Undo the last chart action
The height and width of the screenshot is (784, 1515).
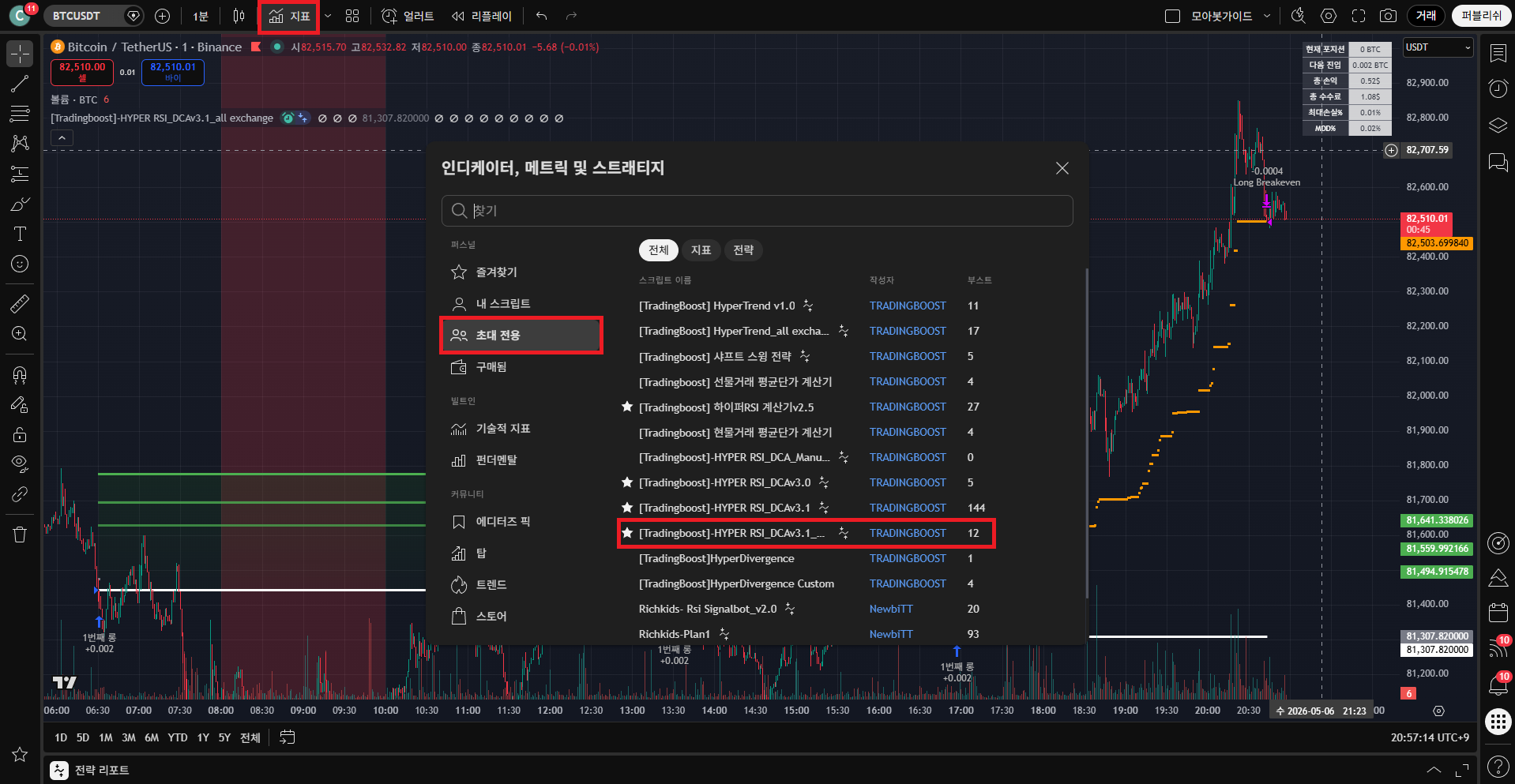click(541, 16)
